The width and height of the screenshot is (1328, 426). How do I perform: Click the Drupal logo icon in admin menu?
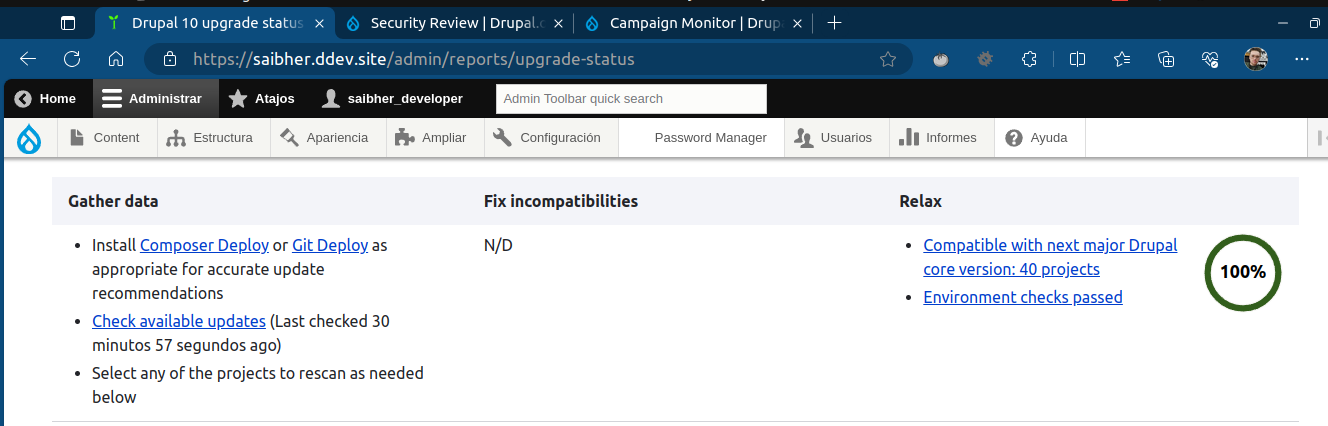coord(29,138)
